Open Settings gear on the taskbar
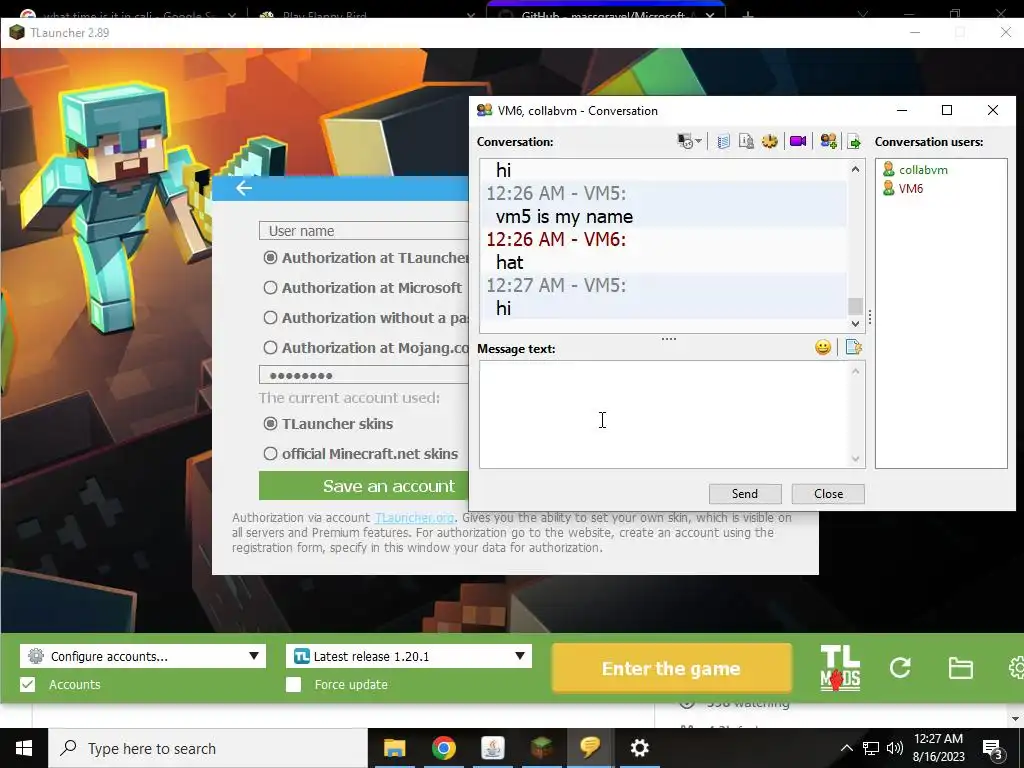 [x=639, y=748]
